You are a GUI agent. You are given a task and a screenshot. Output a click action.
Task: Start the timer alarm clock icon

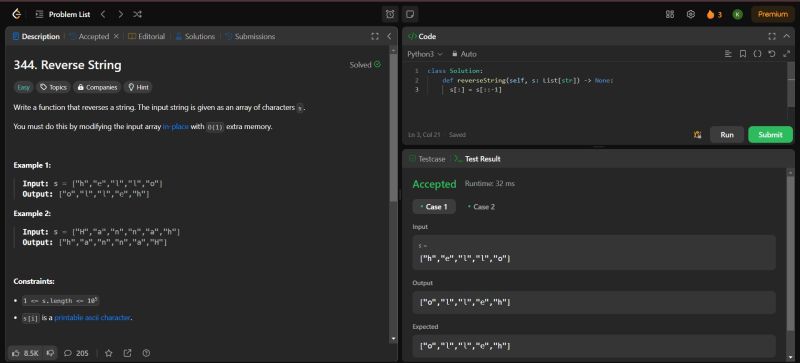click(x=390, y=14)
